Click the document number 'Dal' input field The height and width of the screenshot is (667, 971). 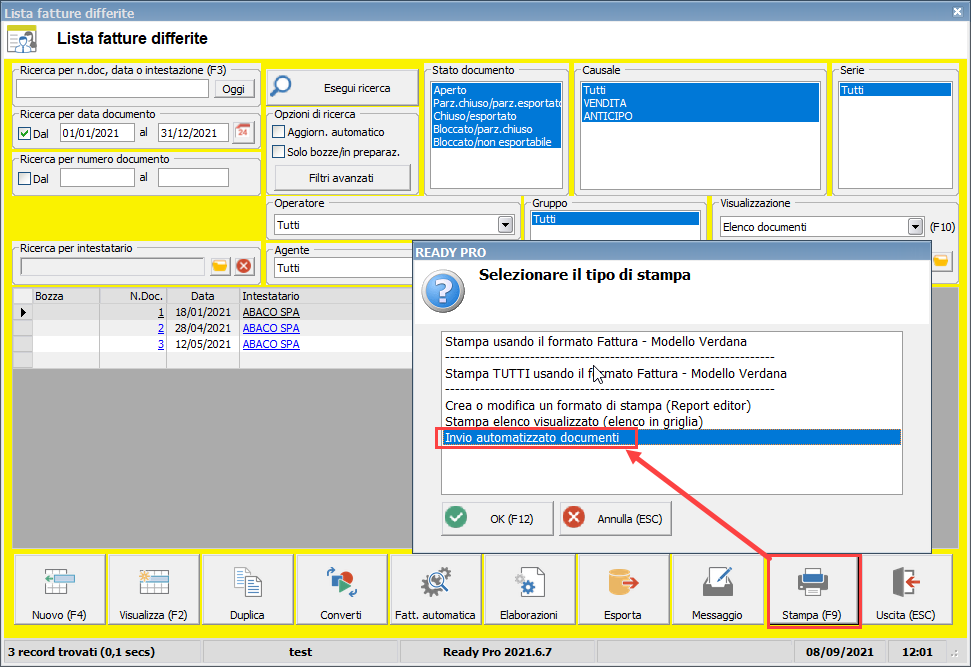(x=97, y=178)
